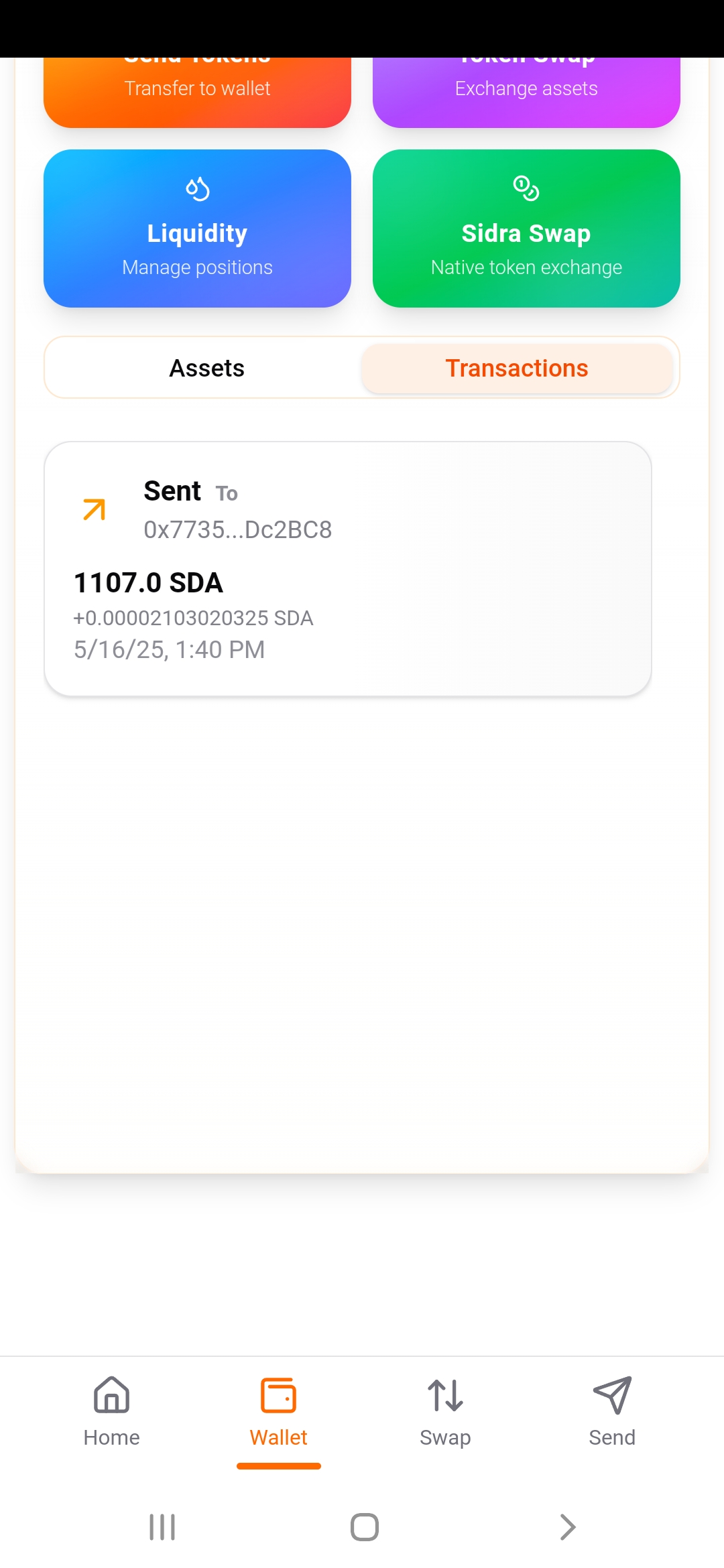This screenshot has width=724, height=1568.
Task: Tap the Sidra Swap coins icon
Action: 526,188
